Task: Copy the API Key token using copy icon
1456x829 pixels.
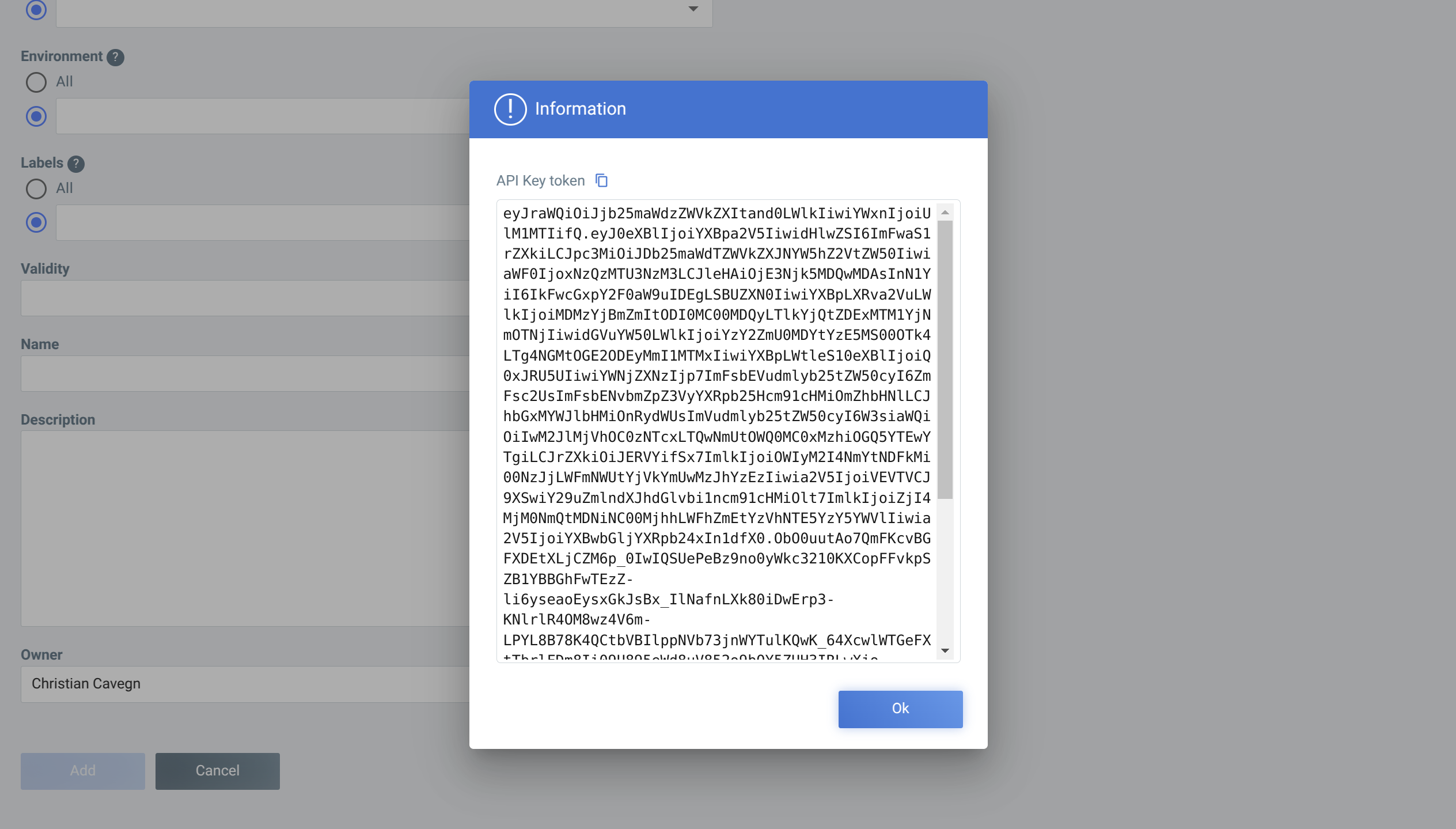Action: coord(601,180)
